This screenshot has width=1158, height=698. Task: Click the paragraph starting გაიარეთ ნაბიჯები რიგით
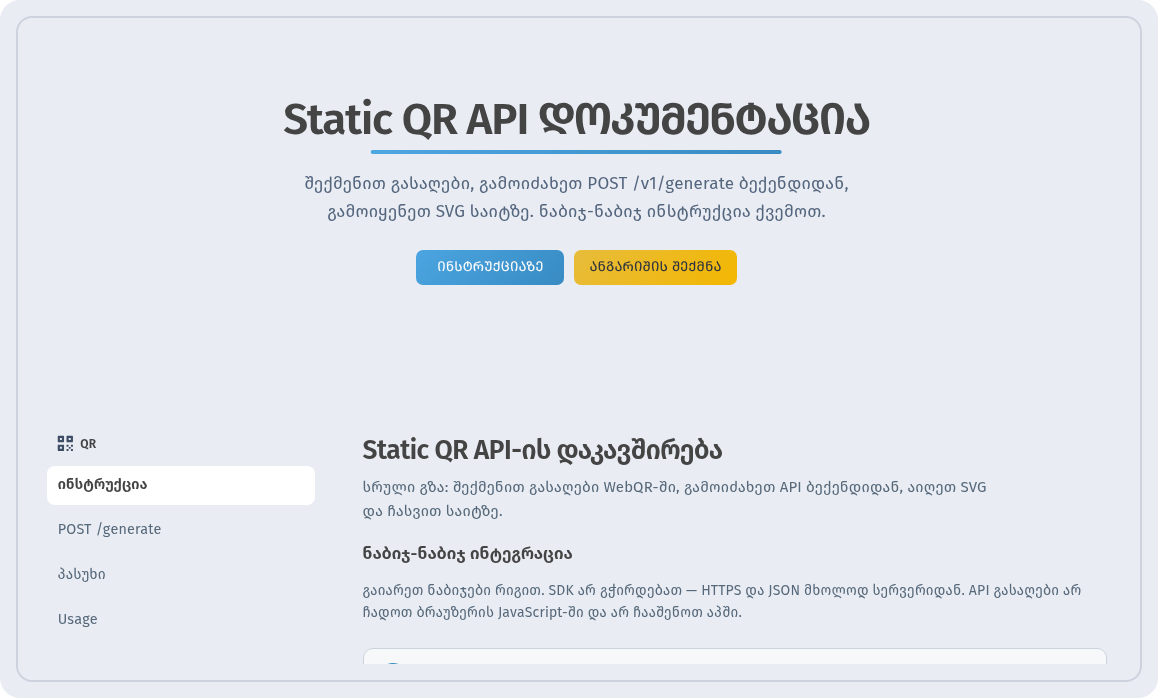click(722, 601)
